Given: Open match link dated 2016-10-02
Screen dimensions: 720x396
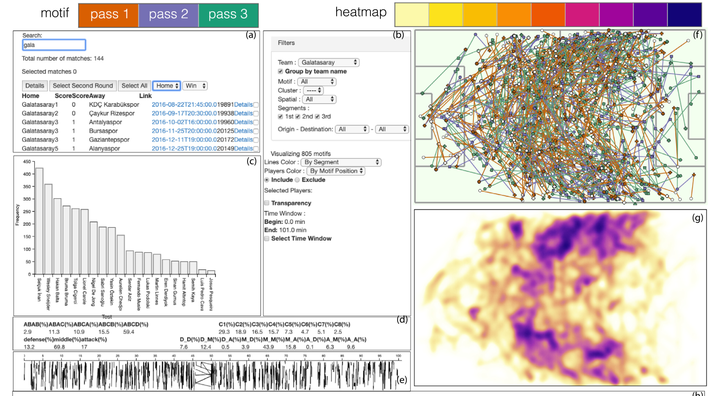Looking at the screenshot, I should click(x=184, y=122).
